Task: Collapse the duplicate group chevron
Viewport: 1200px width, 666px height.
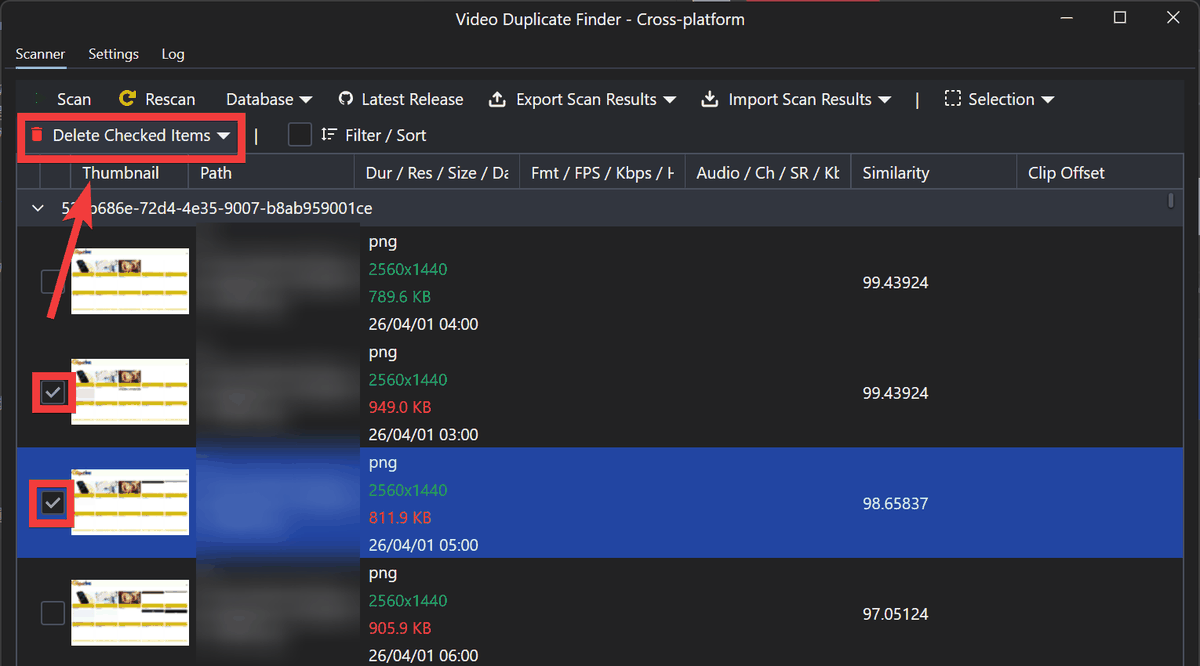Action: (x=38, y=208)
